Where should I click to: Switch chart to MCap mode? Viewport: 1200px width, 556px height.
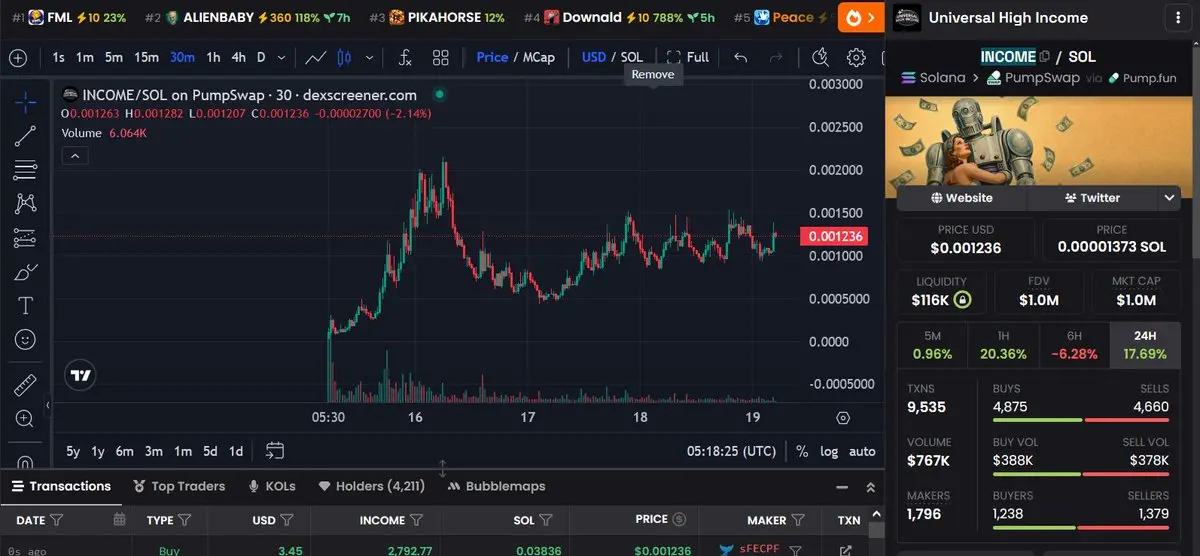[538, 57]
